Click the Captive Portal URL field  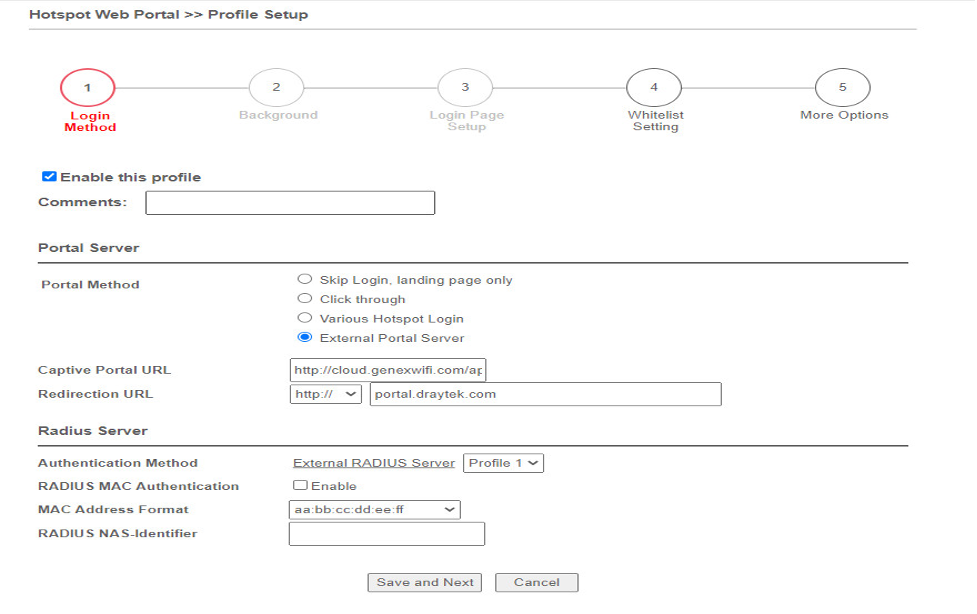pyautogui.click(x=388, y=370)
